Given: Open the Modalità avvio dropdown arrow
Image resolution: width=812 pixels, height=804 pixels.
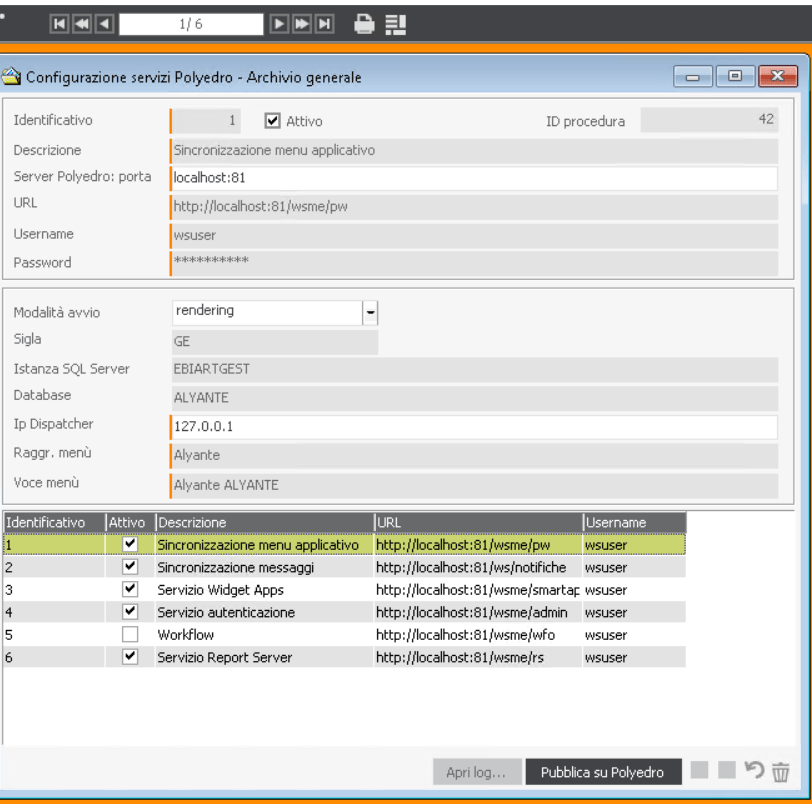Looking at the screenshot, I should pos(370,312).
